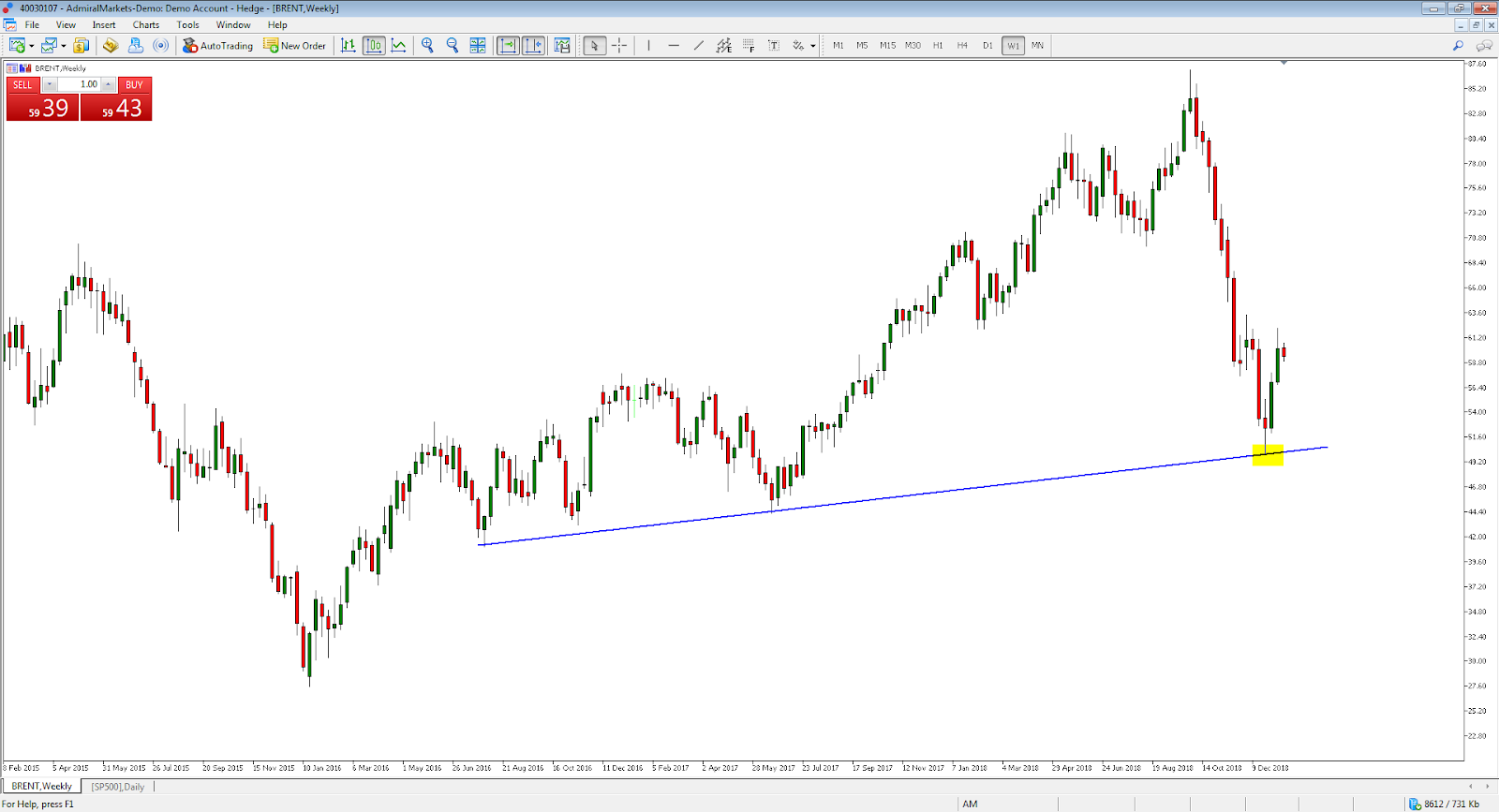Toggle chart auto scroll to end
This screenshot has height=812, width=1499.
click(508, 45)
